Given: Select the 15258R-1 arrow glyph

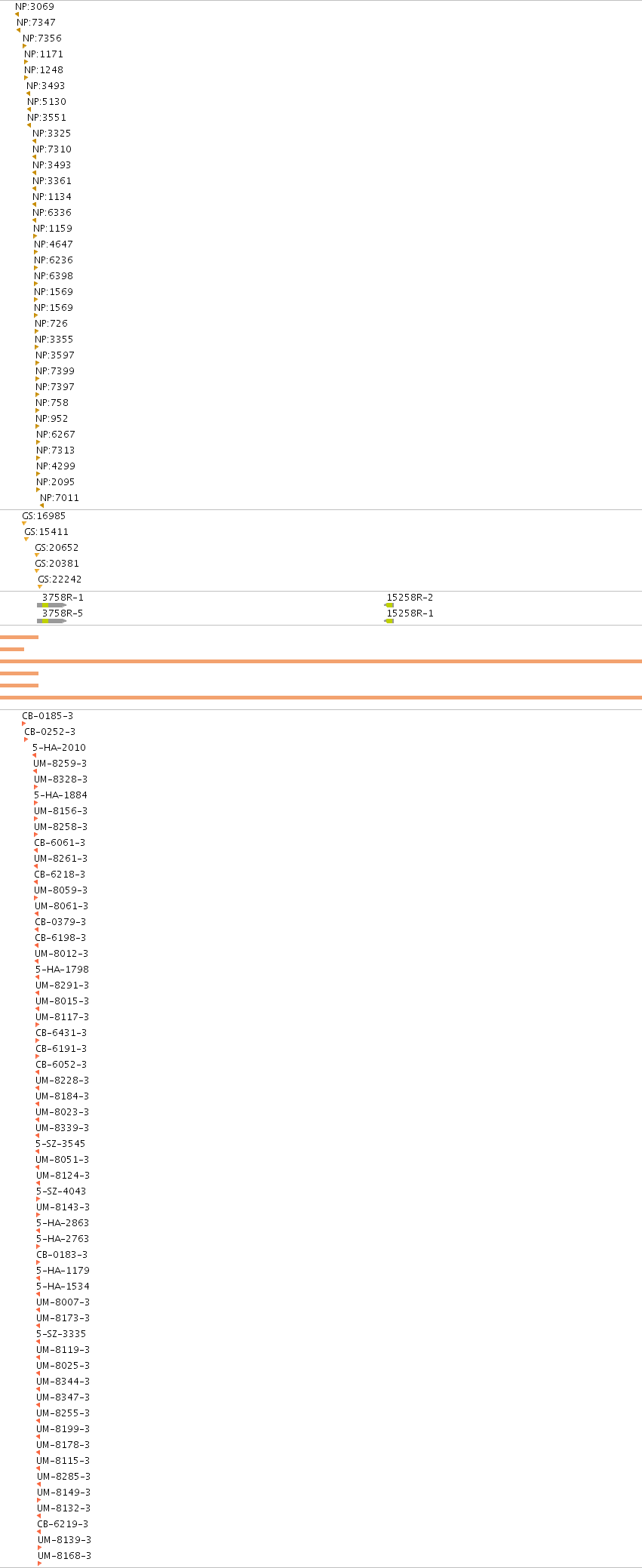Looking at the screenshot, I should tap(389, 621).
